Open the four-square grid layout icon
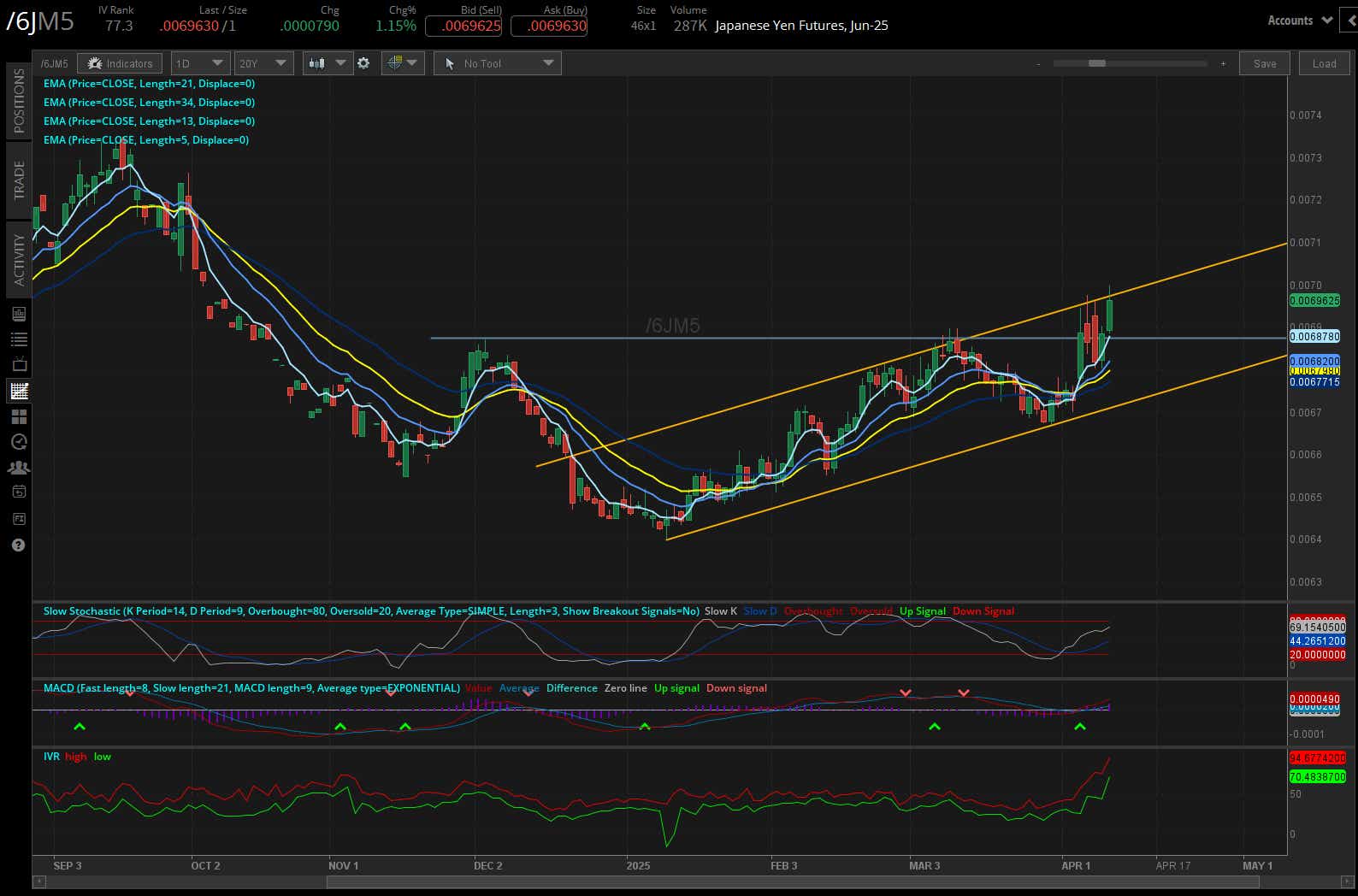Viewport: 1358px width, 896px height. click(x=18, y=416)
